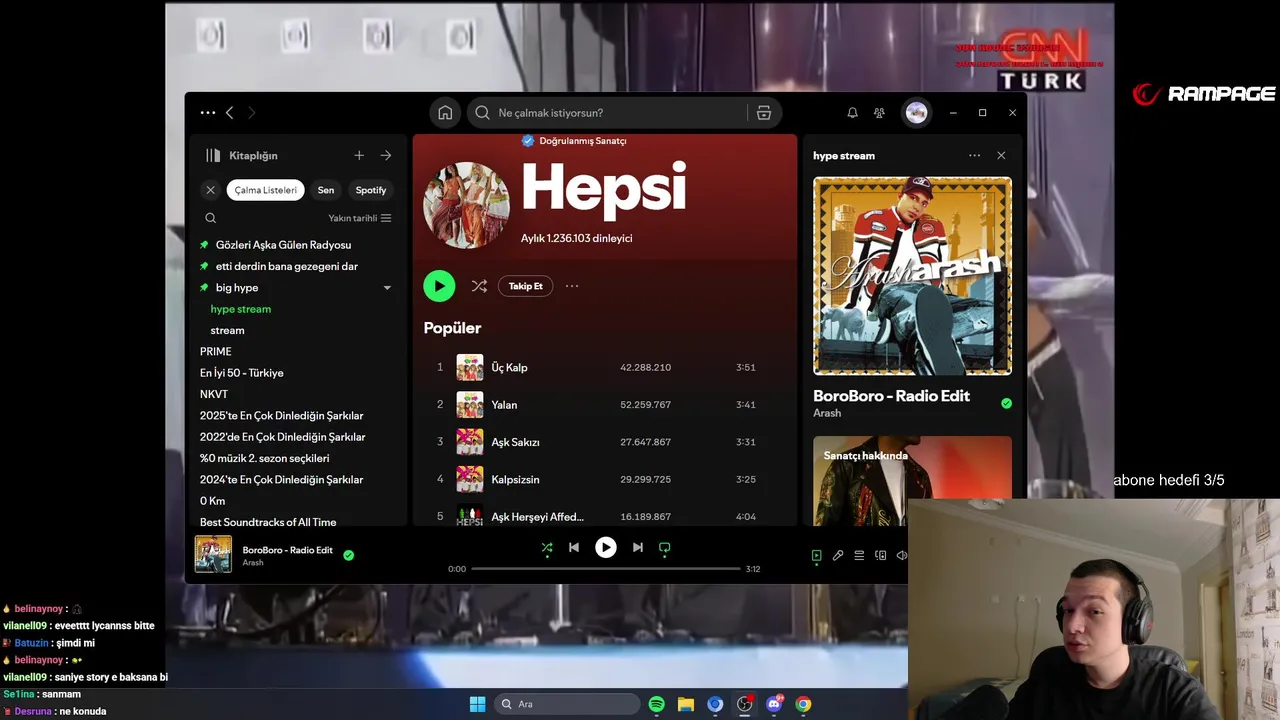
Task: Mute with the volume speaker icon
Action: click(x=901, y=555)
